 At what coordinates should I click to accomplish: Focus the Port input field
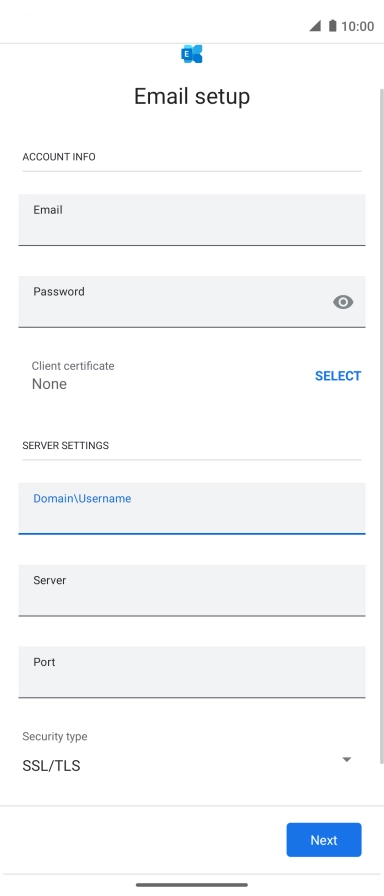pos(191,672)
